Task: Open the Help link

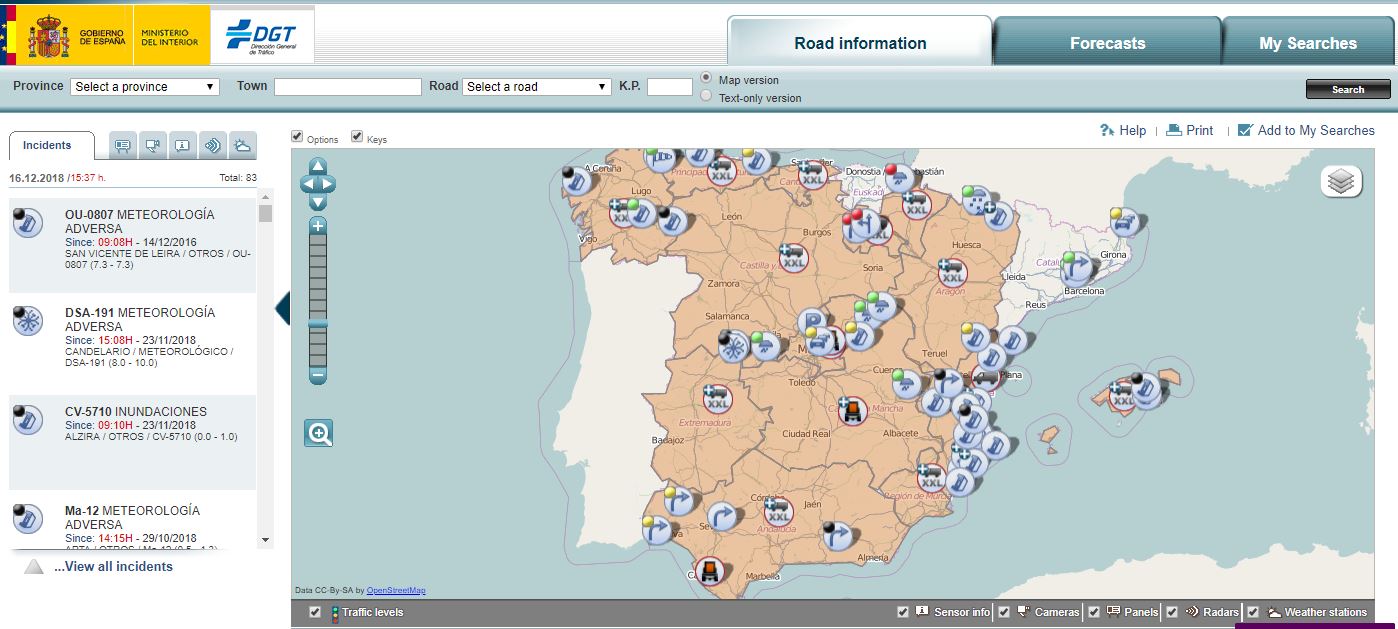Action: tap(1123, 130)
